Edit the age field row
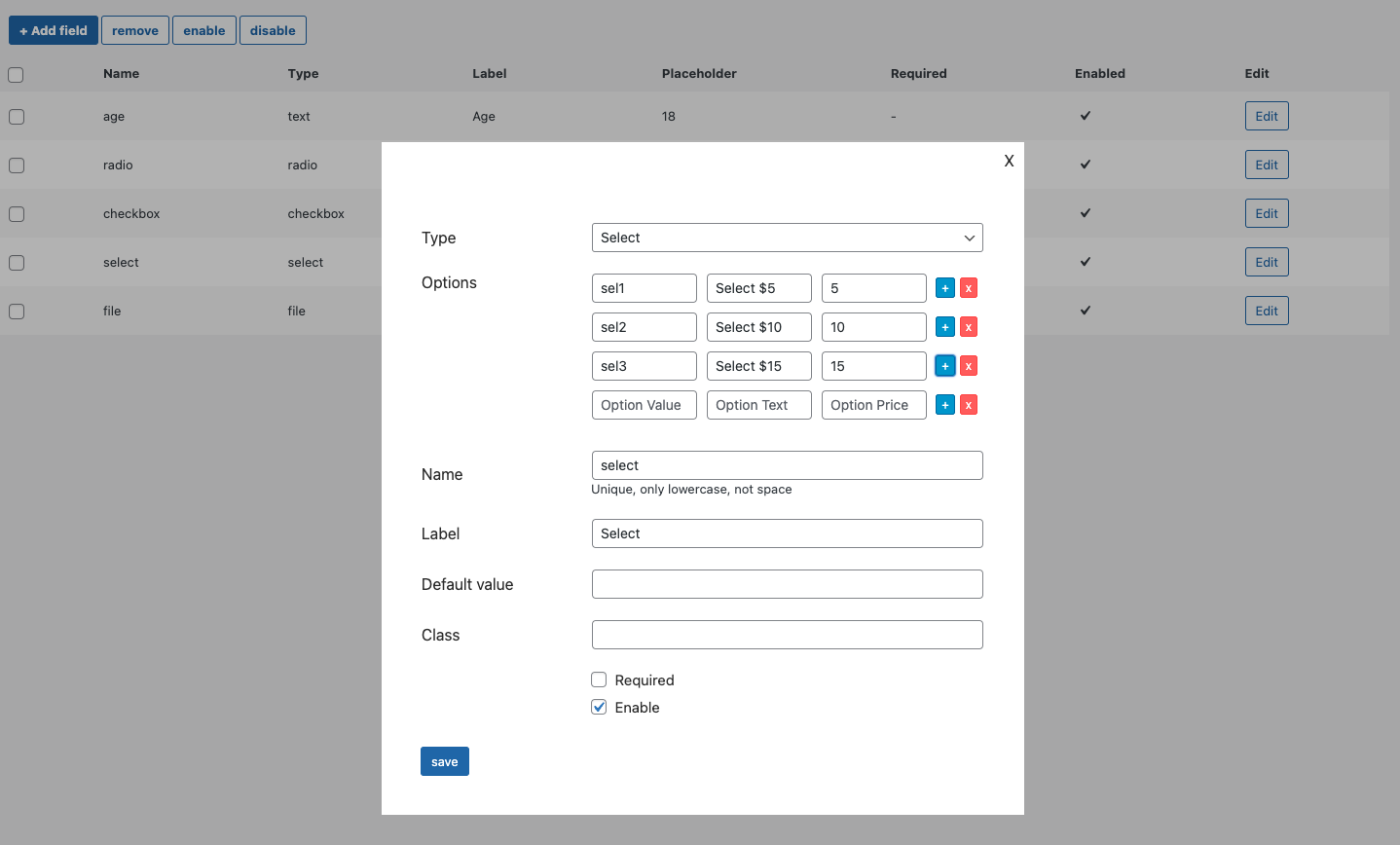Viewport: 1400px width, 845px height. 1266,116
